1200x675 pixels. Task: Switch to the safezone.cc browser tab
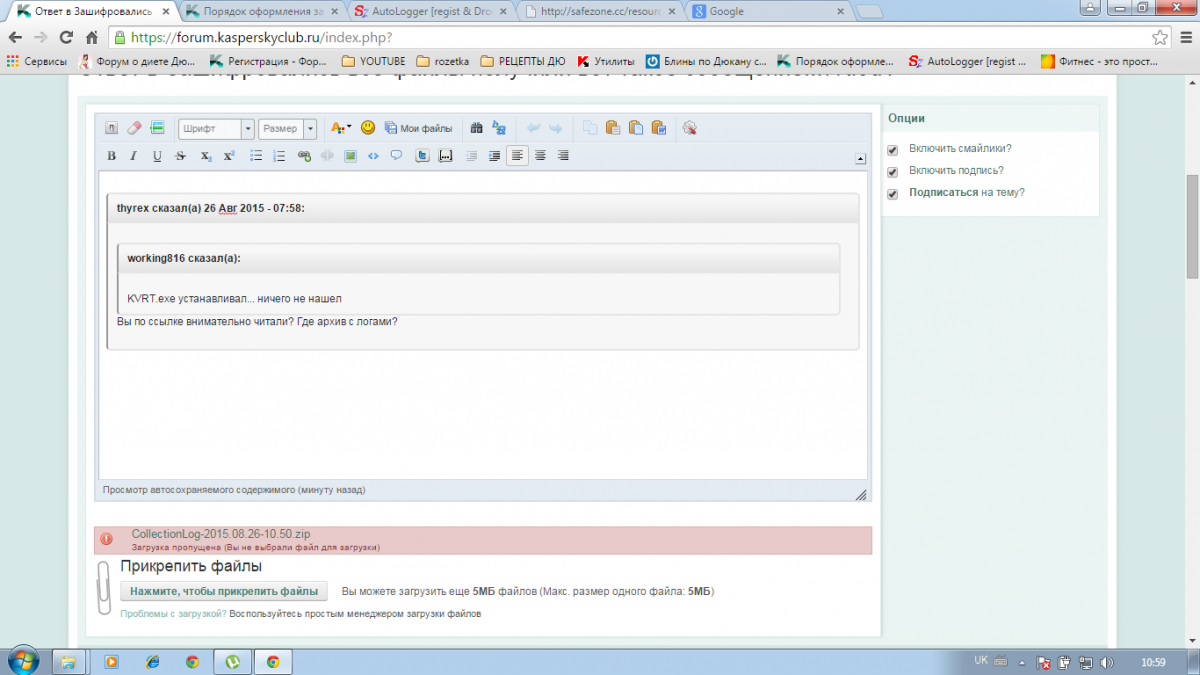[x=601, y=12]
